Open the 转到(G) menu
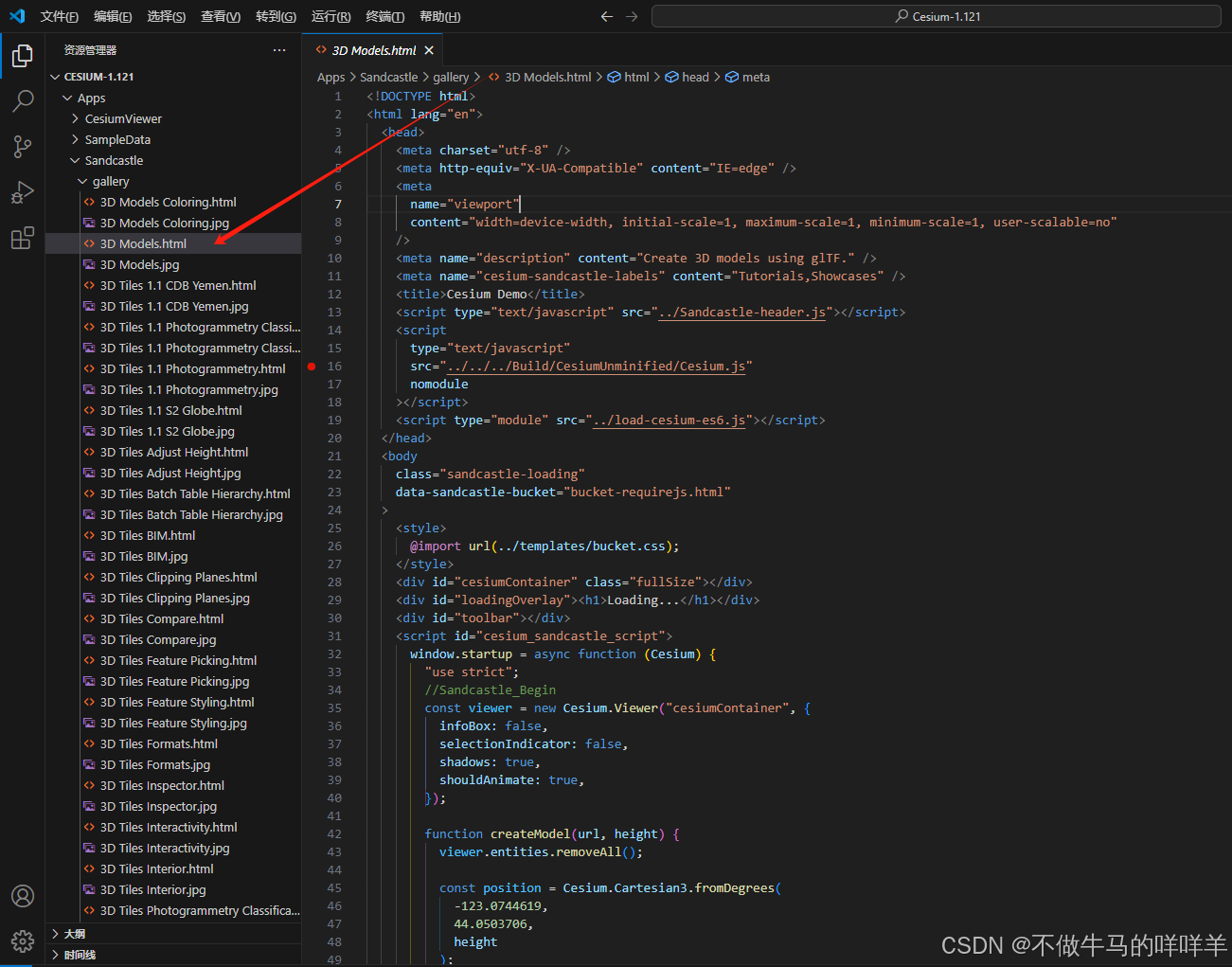The width and height of the screenshot is (1232, 967). click(x=276, y=16)
